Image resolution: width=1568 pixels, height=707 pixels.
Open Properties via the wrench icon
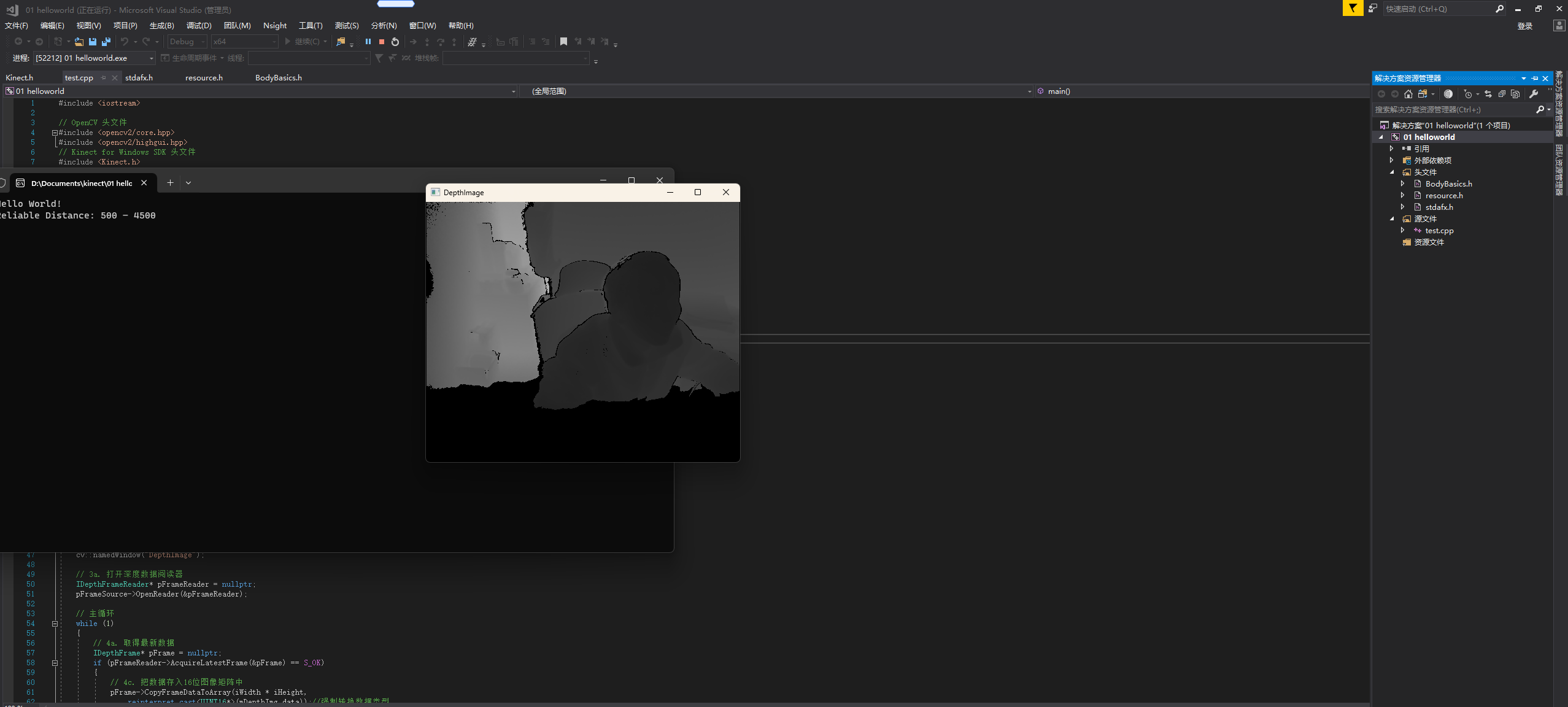point(1534,94)
